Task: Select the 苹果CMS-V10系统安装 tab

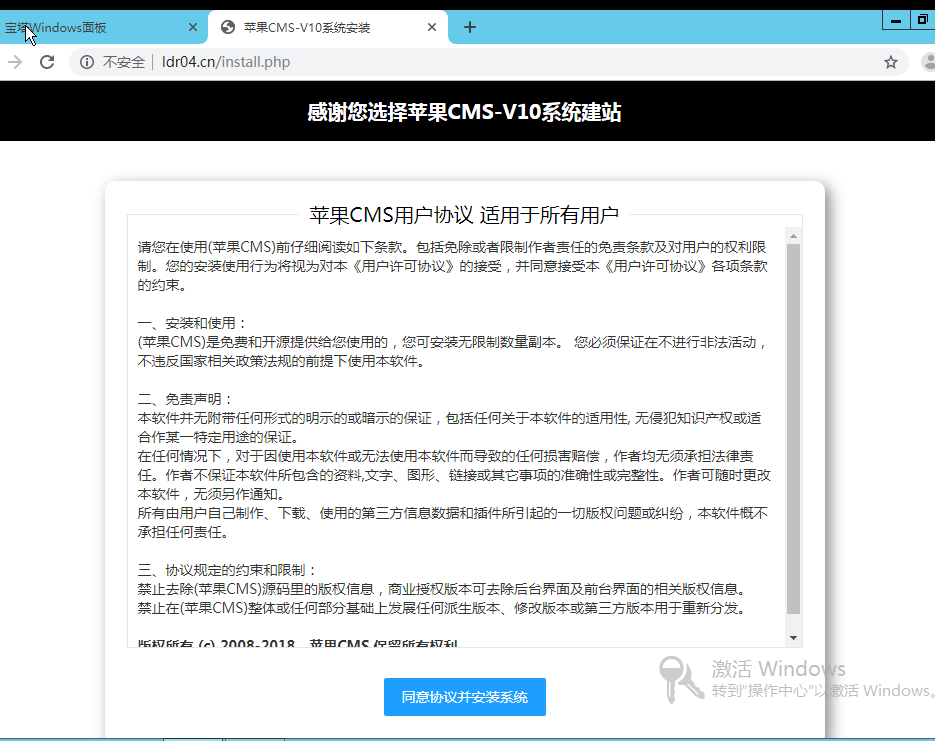Action: pyautogui.click(x=328, y=27)
